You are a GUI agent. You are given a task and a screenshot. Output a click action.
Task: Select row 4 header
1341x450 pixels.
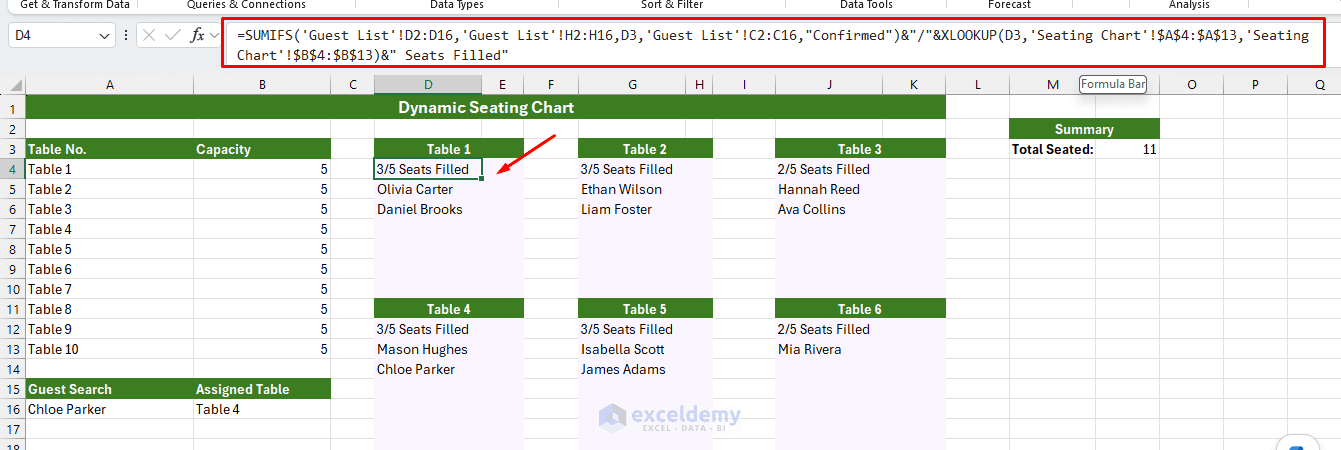[x=13, y=170]
